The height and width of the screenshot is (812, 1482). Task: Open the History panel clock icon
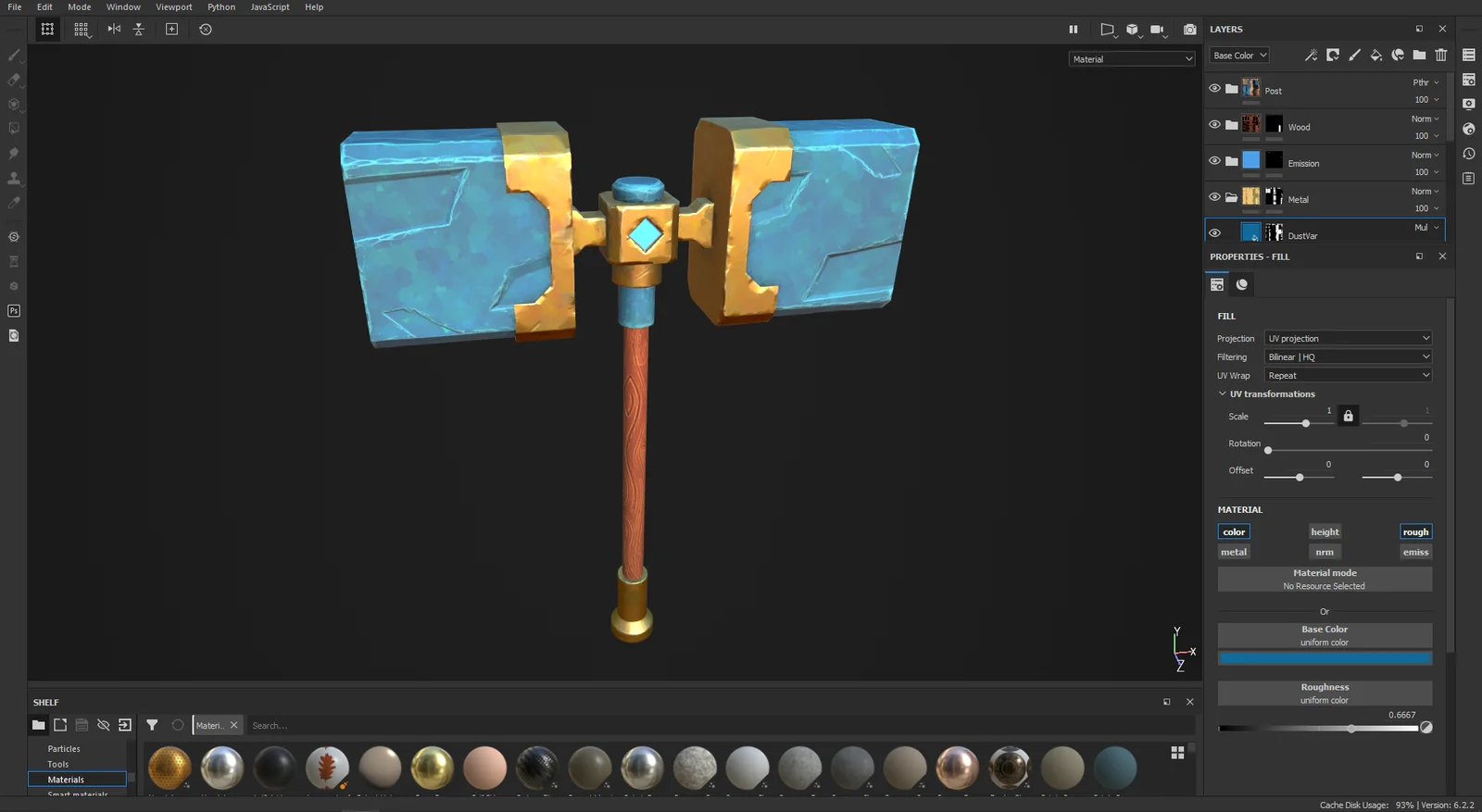pyautogui.click(x=1469, y=154)
